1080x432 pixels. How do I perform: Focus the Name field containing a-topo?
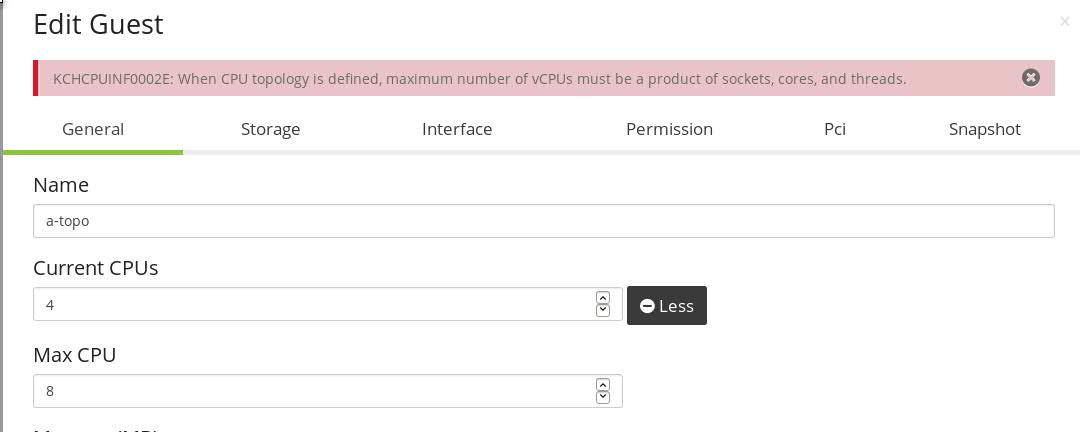coord(543,221)
